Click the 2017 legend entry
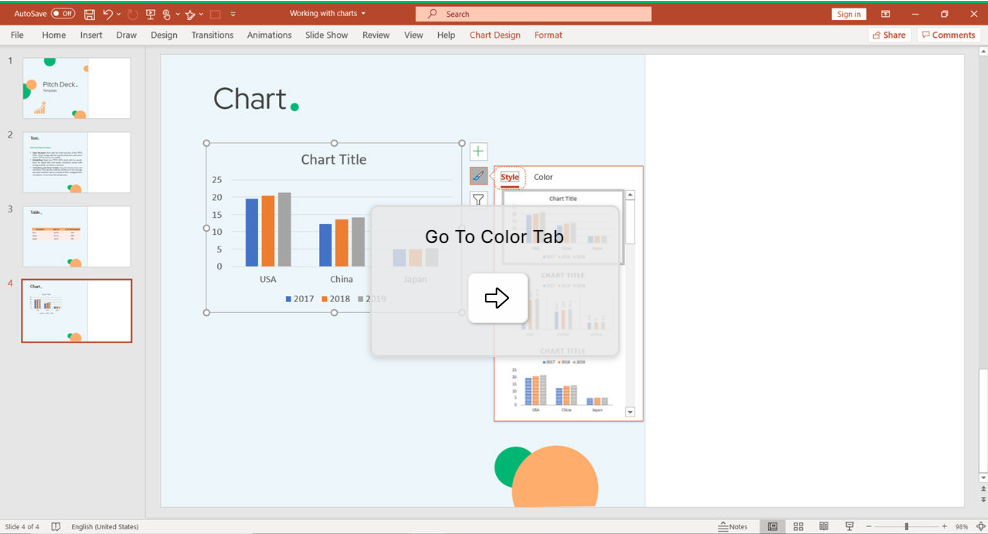Screen dimensions: 988x534 tap(299, 299)
